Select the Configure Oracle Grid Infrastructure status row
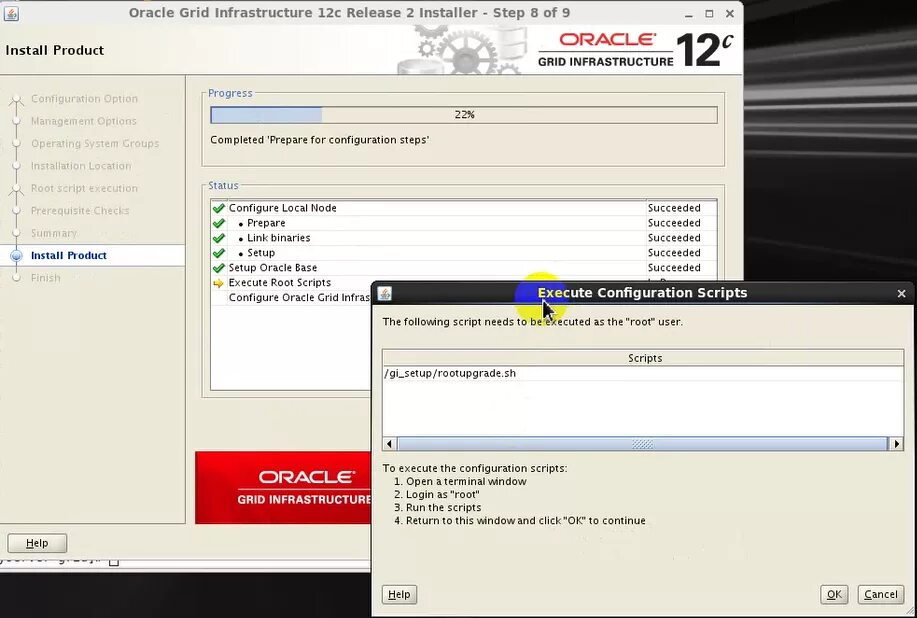 [x=291, y=298]
